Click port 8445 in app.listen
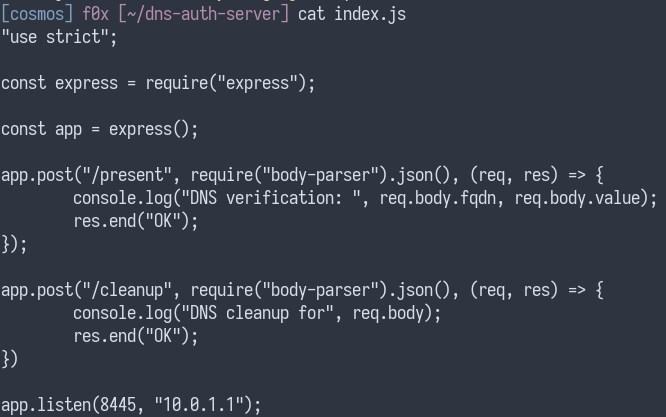Viewport: 666px width, 417px height. pyautogui.click(x=117, y=405)
